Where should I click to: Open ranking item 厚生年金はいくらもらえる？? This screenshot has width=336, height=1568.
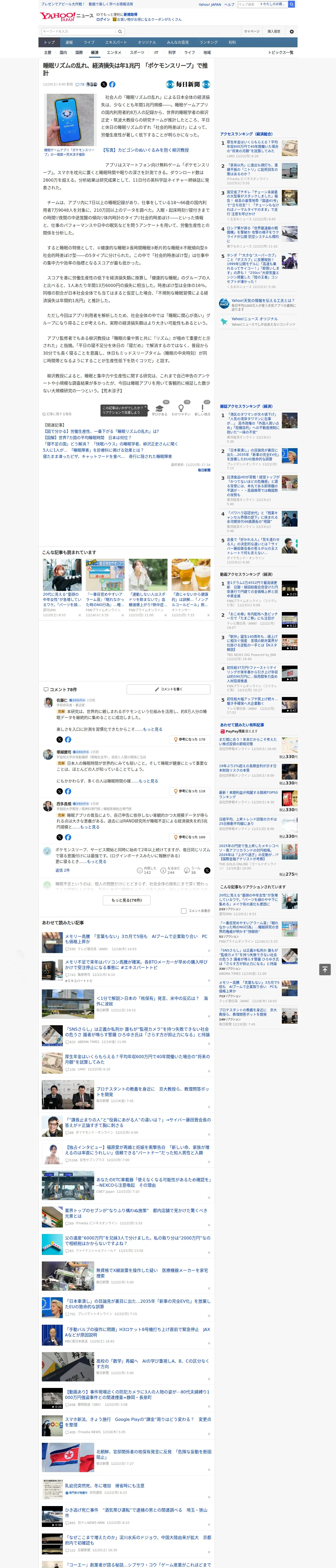(x=253, y=147)
